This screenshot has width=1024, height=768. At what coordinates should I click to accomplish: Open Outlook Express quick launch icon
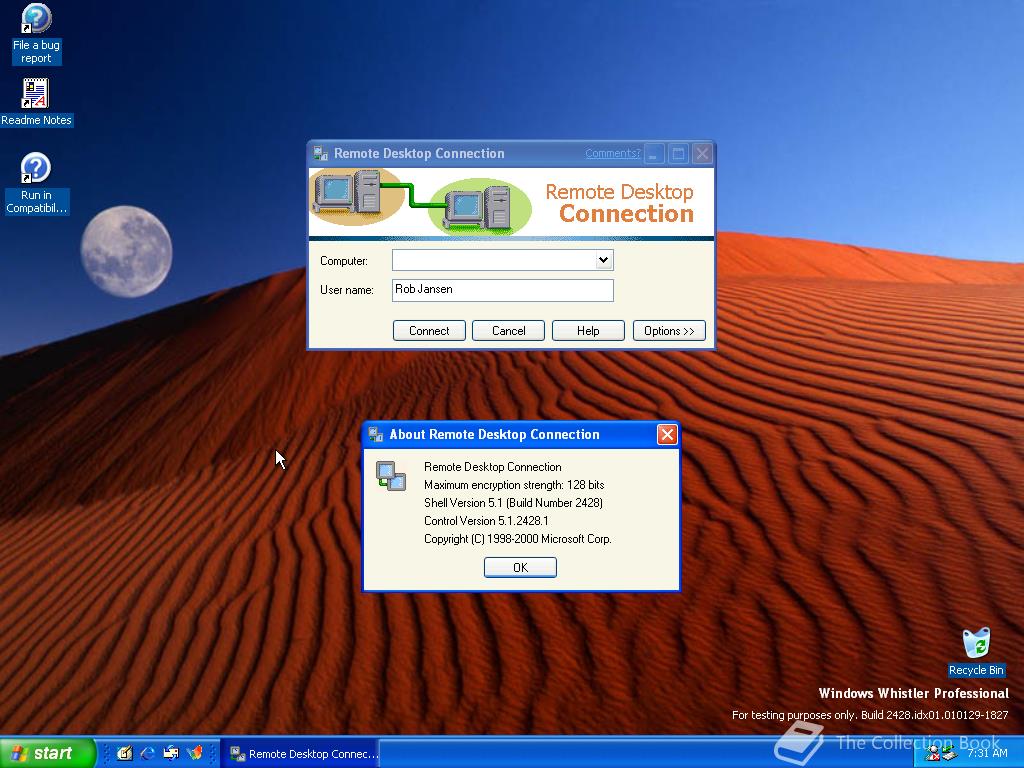tap(171, 753)
